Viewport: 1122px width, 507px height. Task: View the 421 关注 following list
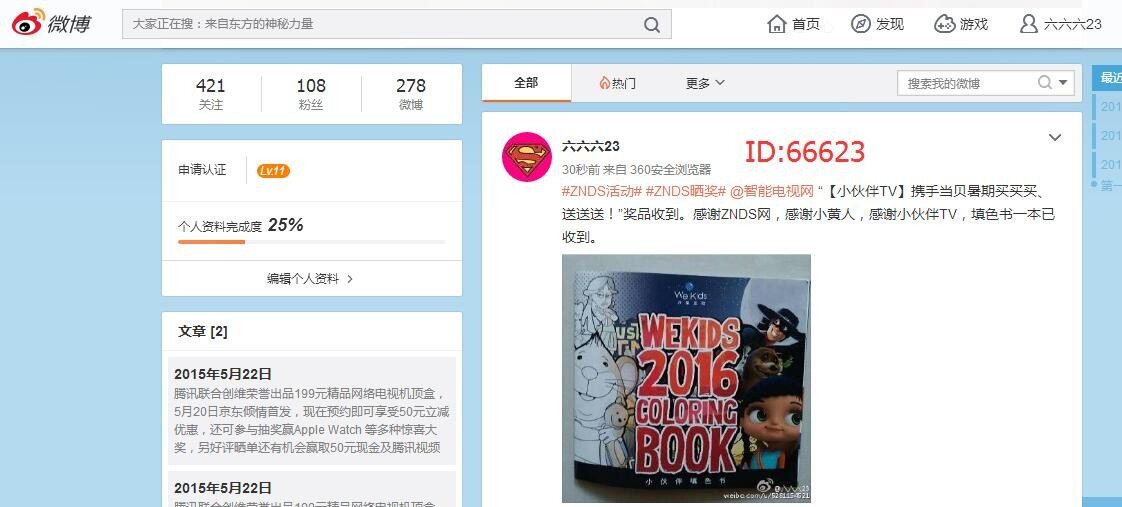pos(210,94)
